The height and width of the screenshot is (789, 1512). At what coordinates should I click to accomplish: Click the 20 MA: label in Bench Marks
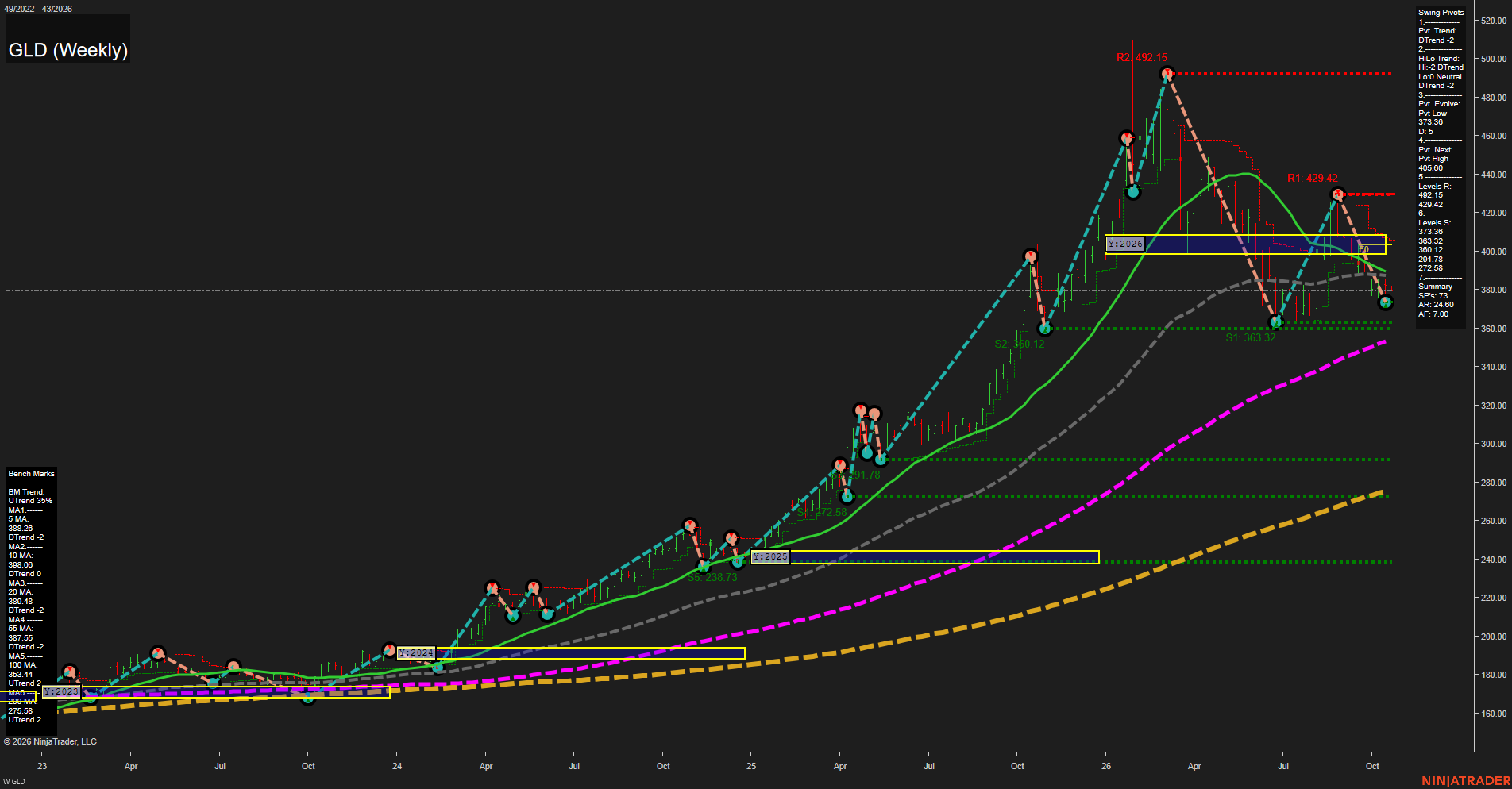[x=21, y=592]
